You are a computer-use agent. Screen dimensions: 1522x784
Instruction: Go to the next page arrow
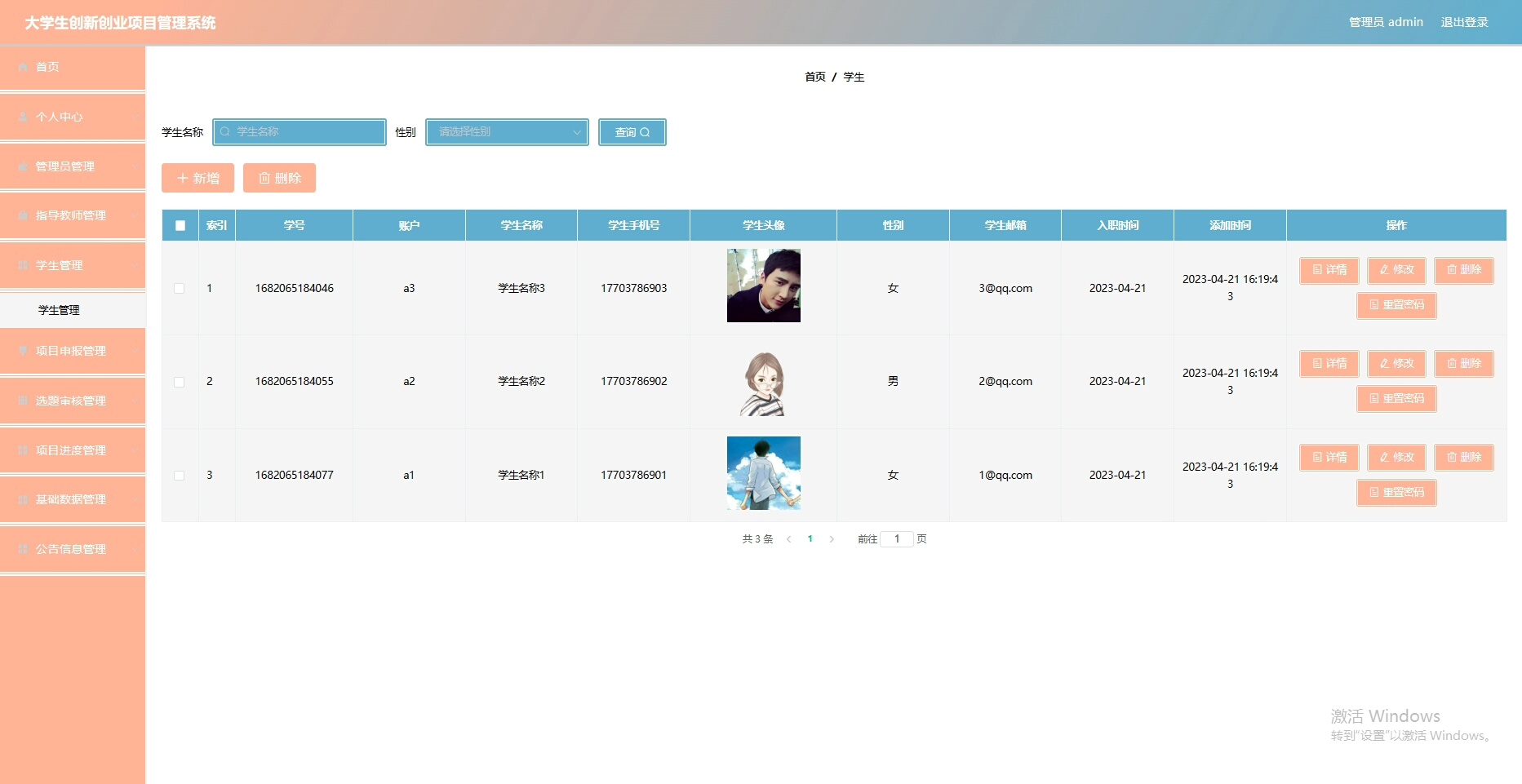click(832, 539)
